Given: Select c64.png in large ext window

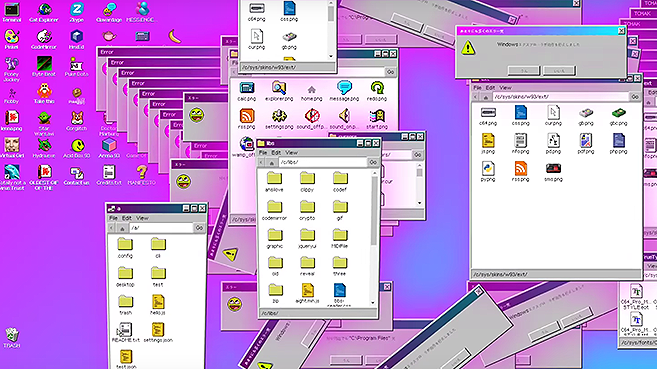Looking at the screenshot, I should pyautogui.click(x=488, y=116).
